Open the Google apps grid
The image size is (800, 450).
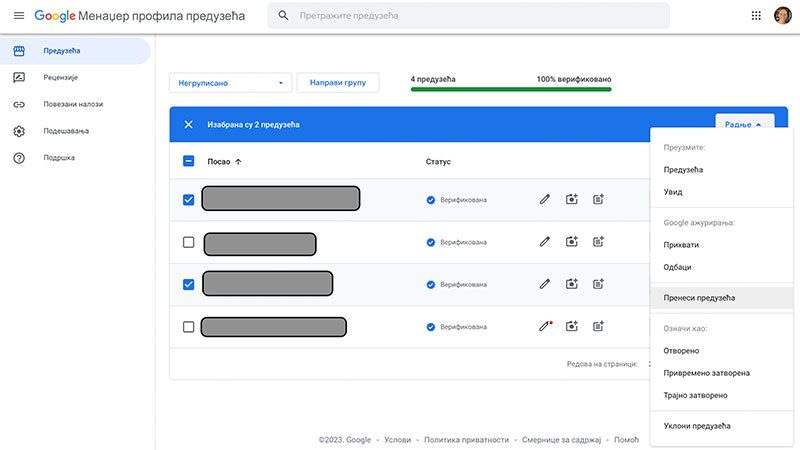[x=756, y=16]
